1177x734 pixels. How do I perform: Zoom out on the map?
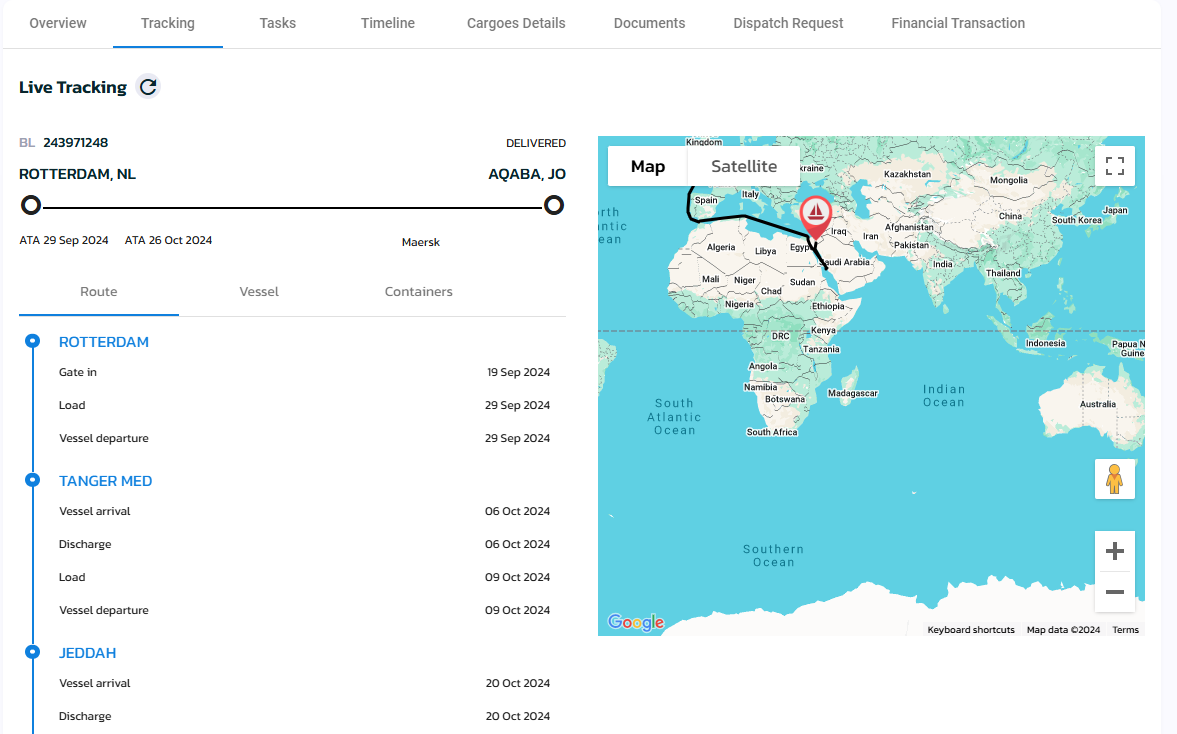point(1114,592)
